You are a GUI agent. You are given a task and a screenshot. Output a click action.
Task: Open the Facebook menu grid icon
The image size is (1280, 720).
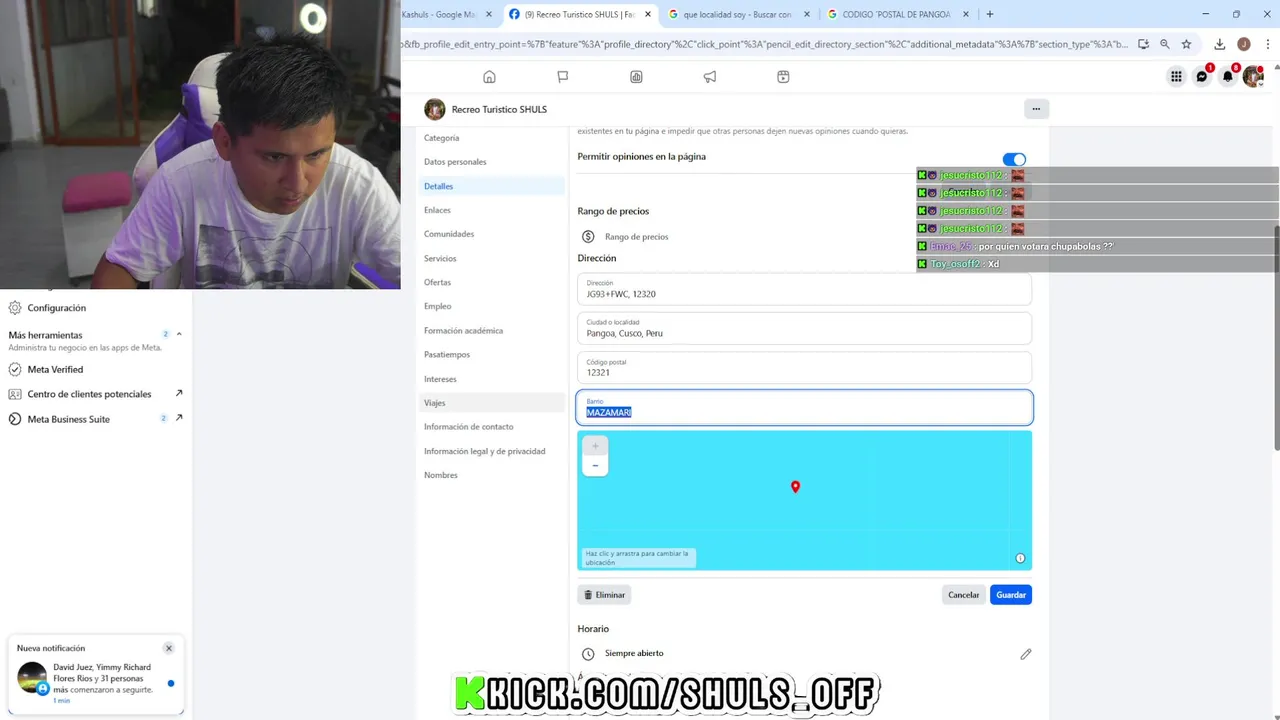click(1176, 77)
